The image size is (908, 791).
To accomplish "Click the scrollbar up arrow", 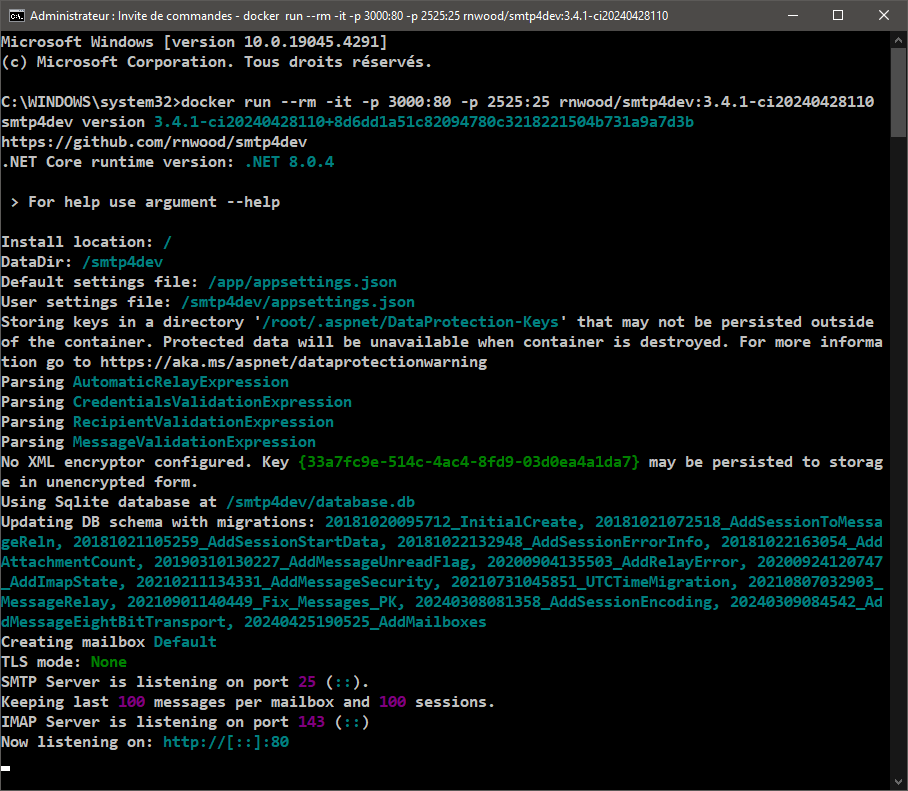I will pyautogui.click(x=898, y=41).
